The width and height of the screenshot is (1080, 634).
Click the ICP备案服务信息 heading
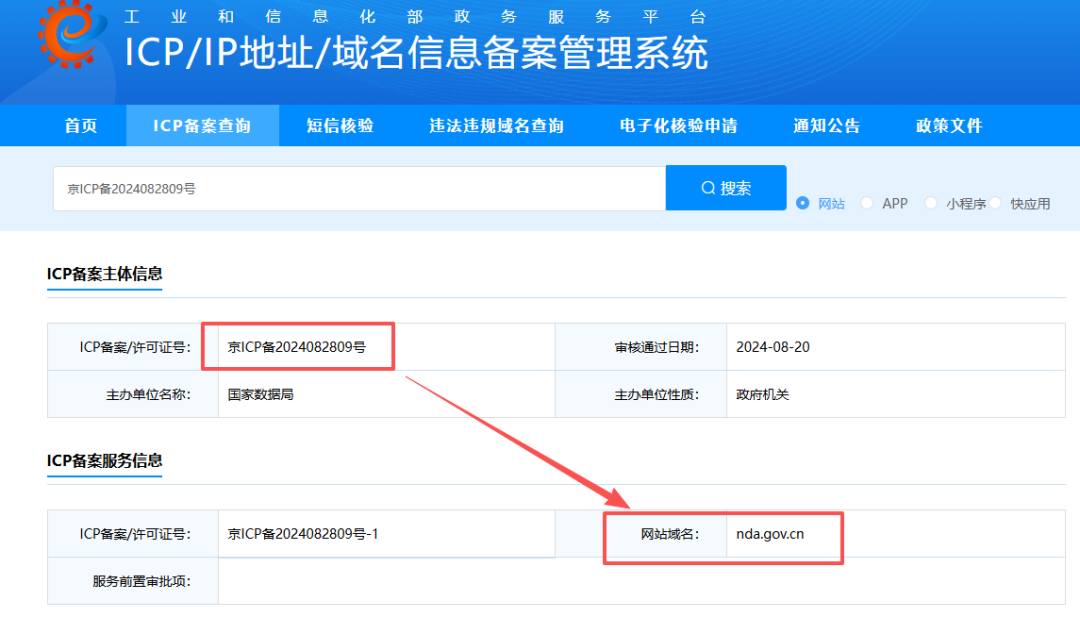tap(105, 460)
